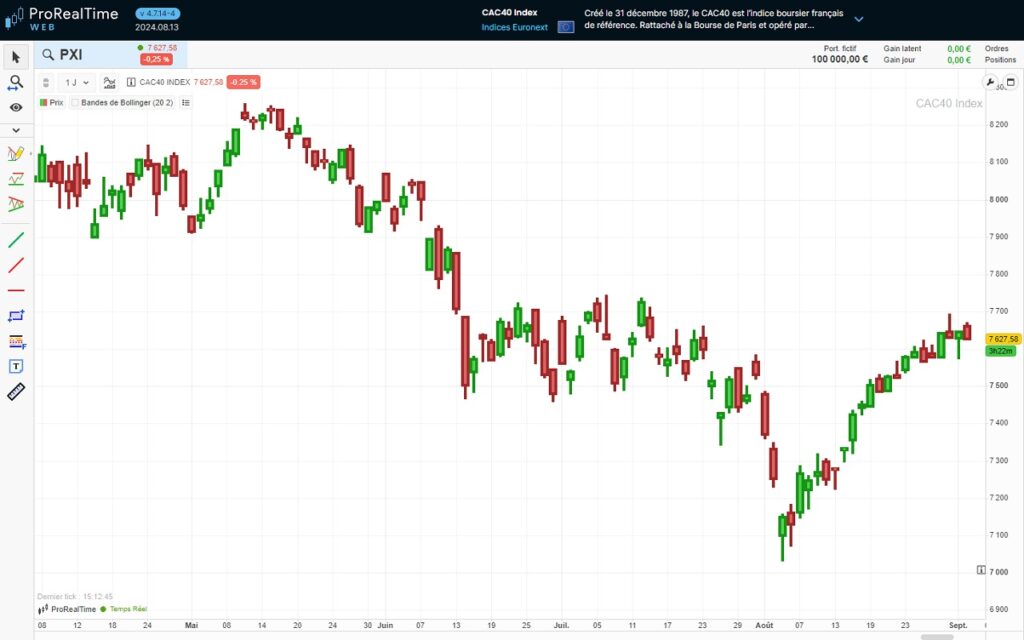
Task: Toggle the Prix price display
Action: coord(54,103)
